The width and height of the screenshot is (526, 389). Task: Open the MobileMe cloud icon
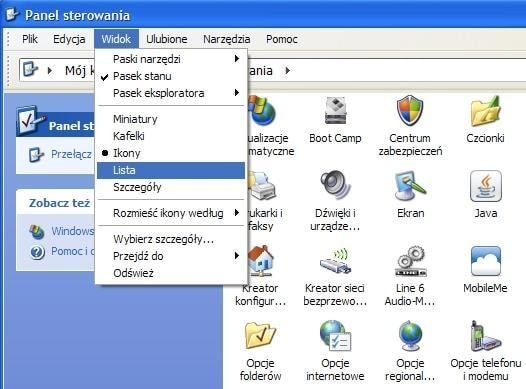(485, 261)
